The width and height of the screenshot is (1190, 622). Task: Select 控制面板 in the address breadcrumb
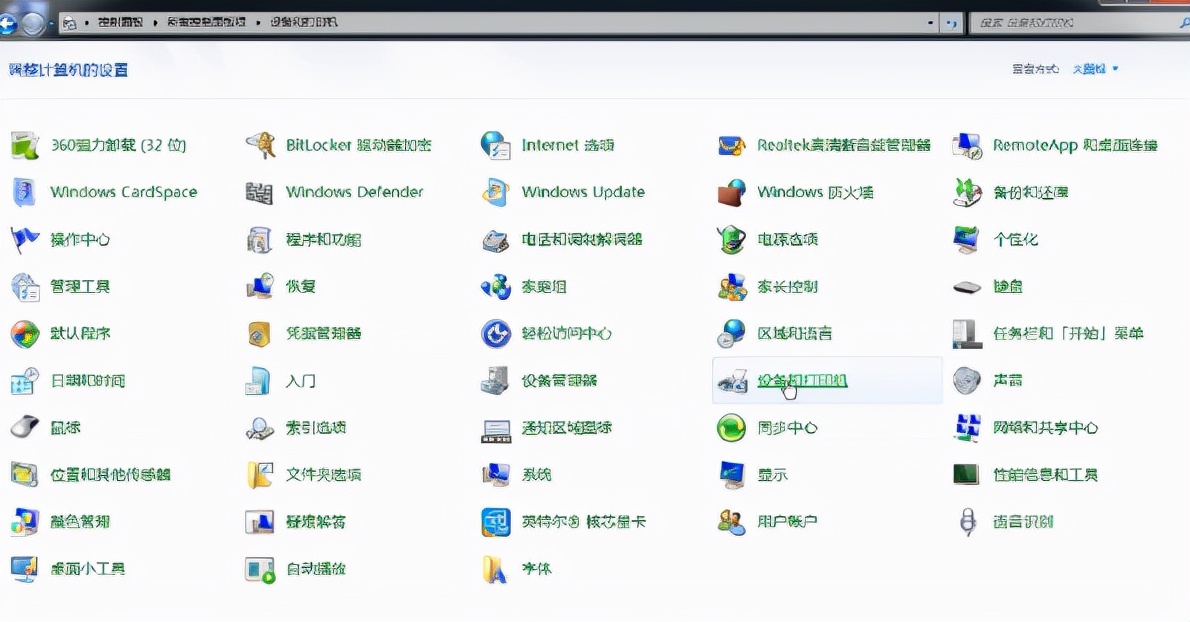tap(120, 23)
